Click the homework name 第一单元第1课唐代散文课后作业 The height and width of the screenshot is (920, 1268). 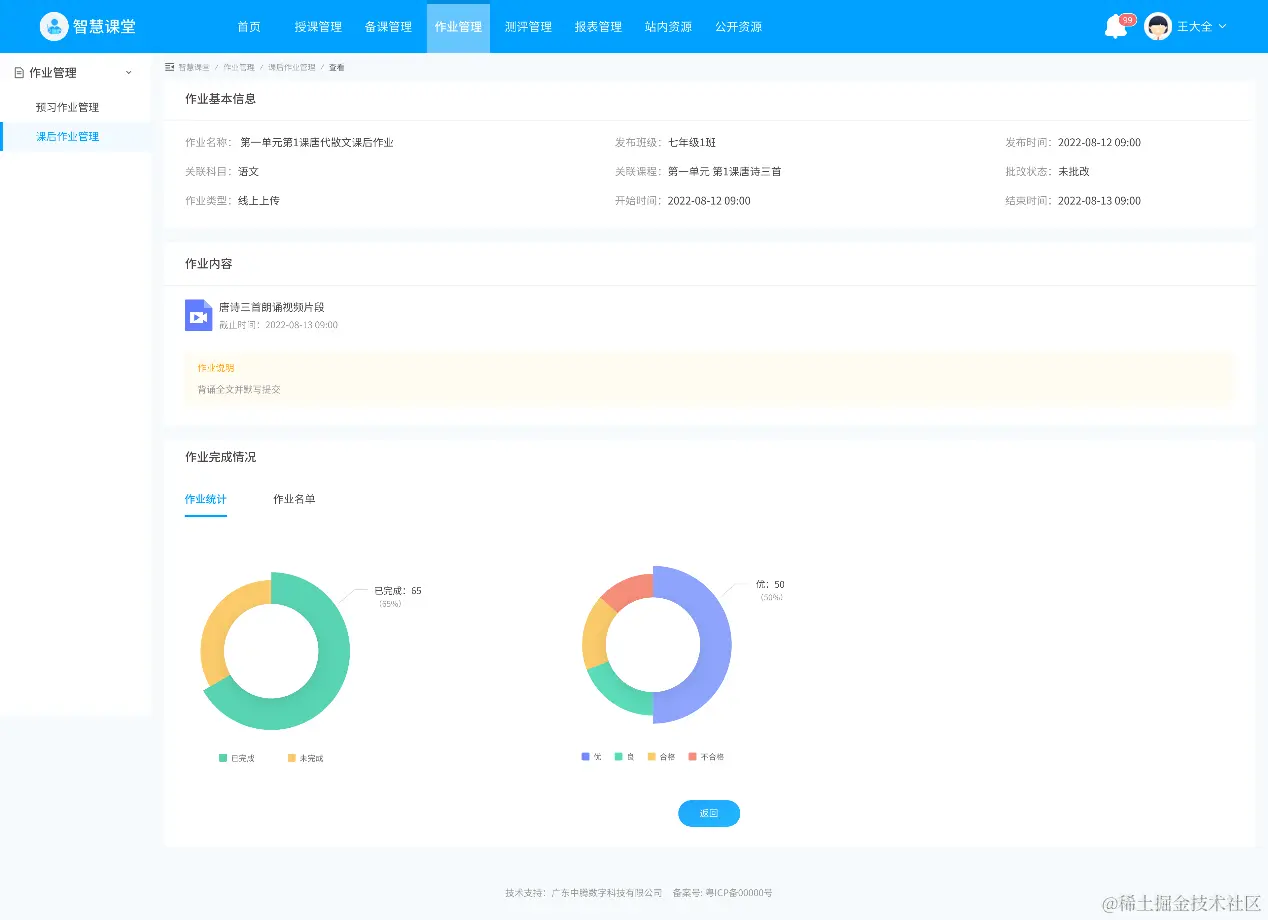pyautogui.click(x=317, y=143)
